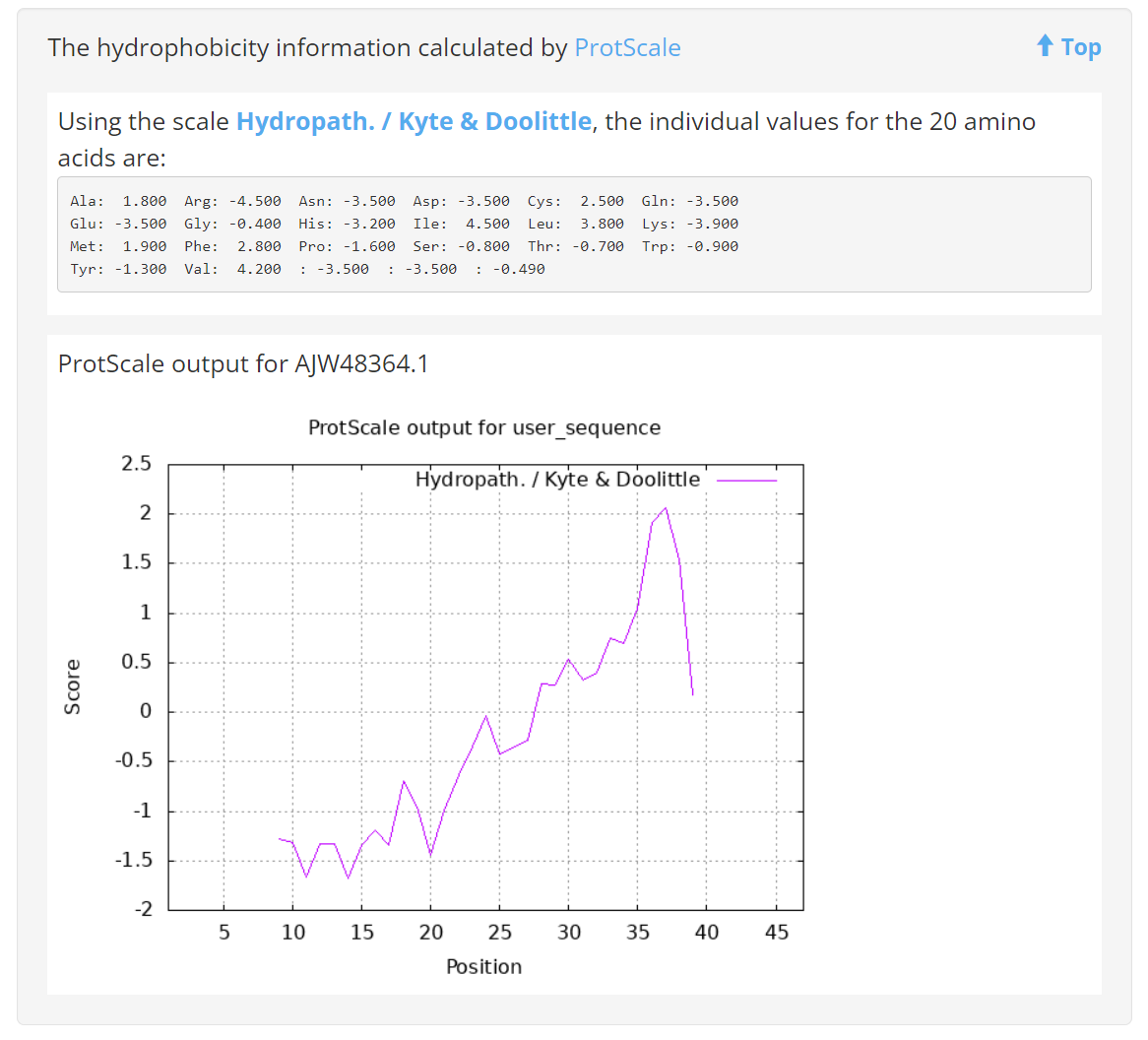Viewport: 1148px width, 1040px height.
Task: Click the ProtScale output for AJW48364.1 heading
Action: coord(243,364)
